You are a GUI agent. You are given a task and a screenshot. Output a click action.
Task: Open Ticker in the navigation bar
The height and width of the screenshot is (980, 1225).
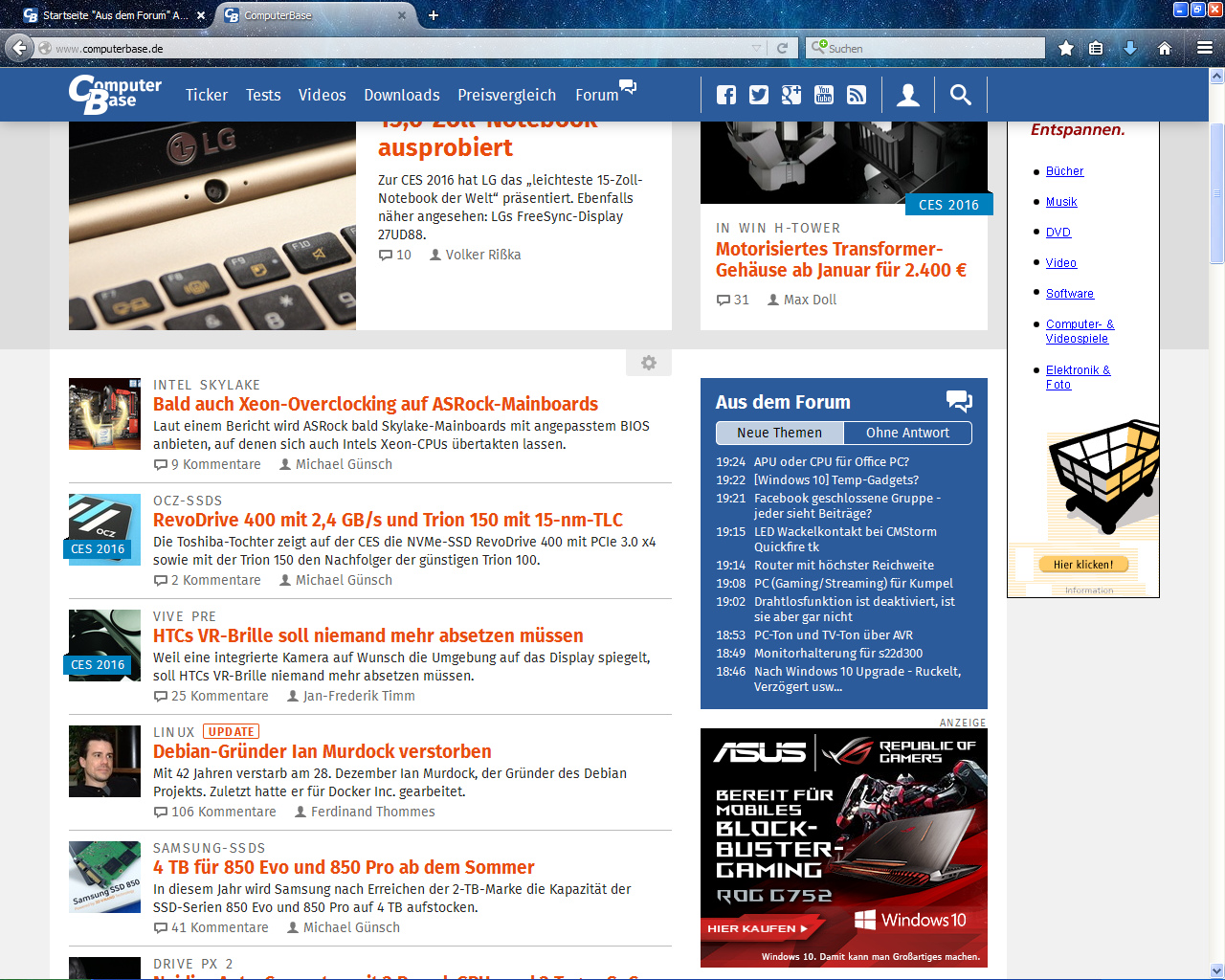point(207,95)
